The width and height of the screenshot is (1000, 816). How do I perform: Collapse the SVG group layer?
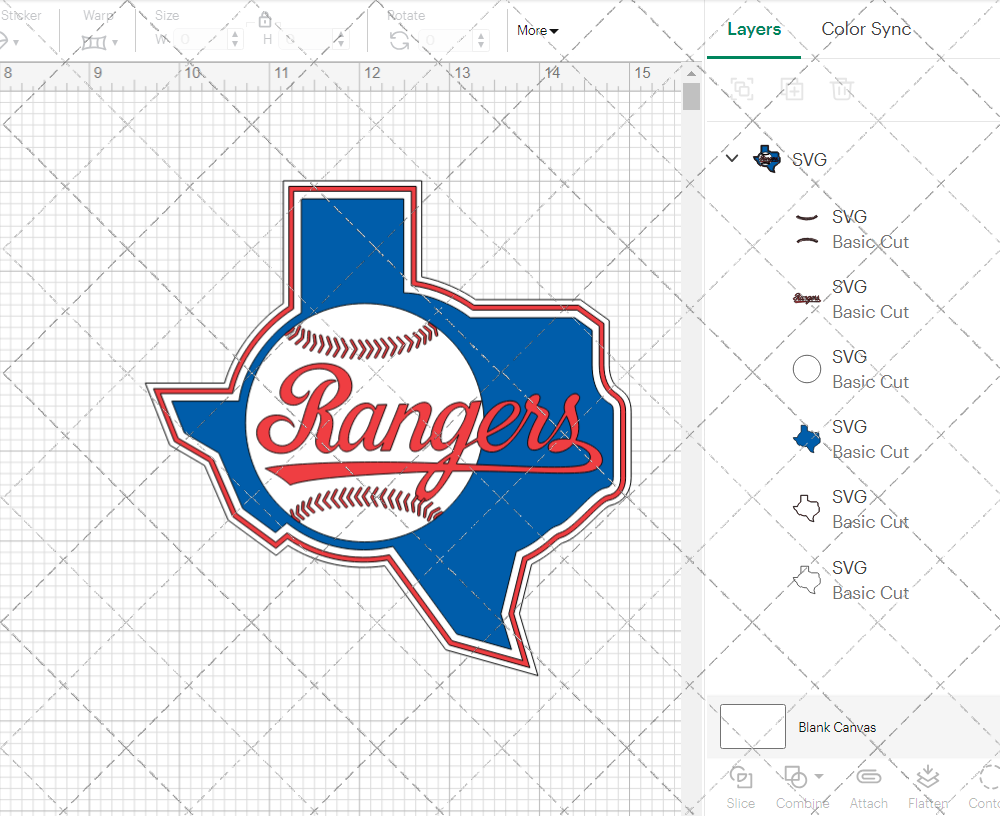point(732,158)
